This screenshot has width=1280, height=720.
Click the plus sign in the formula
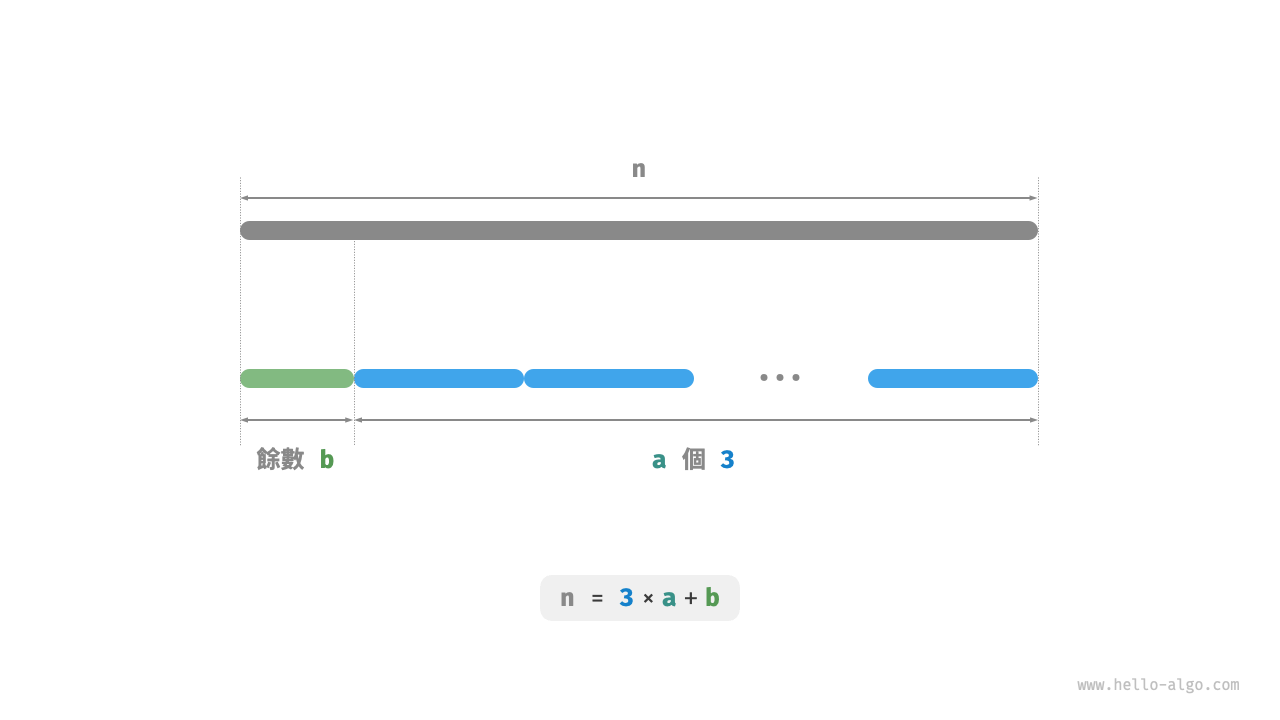click(691, 598)
